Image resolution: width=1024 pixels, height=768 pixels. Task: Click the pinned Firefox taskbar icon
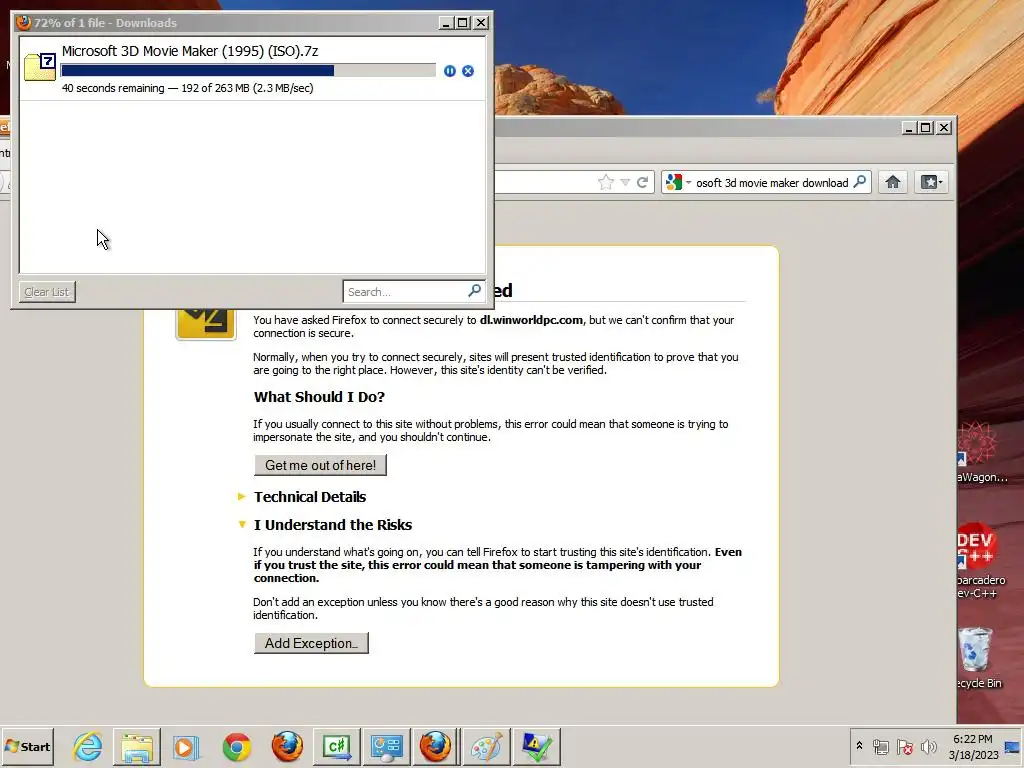(287, 746)
